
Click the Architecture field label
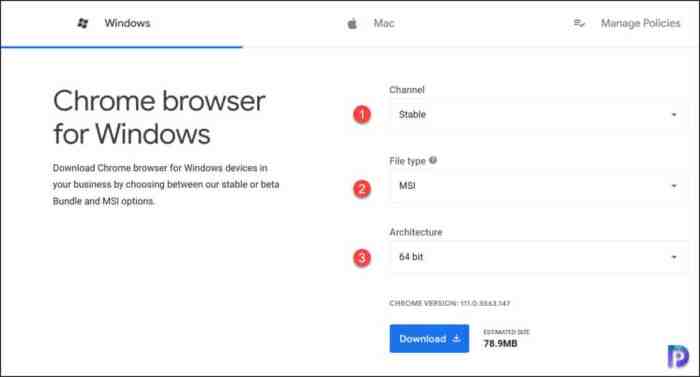(x=416, y=232)
